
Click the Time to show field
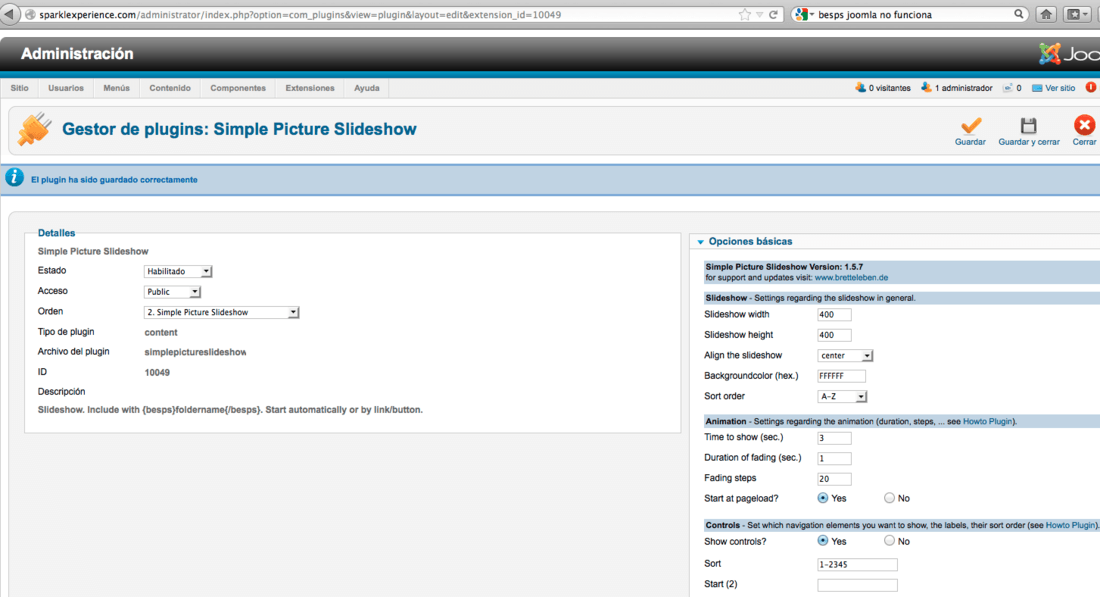pos(834,438)
